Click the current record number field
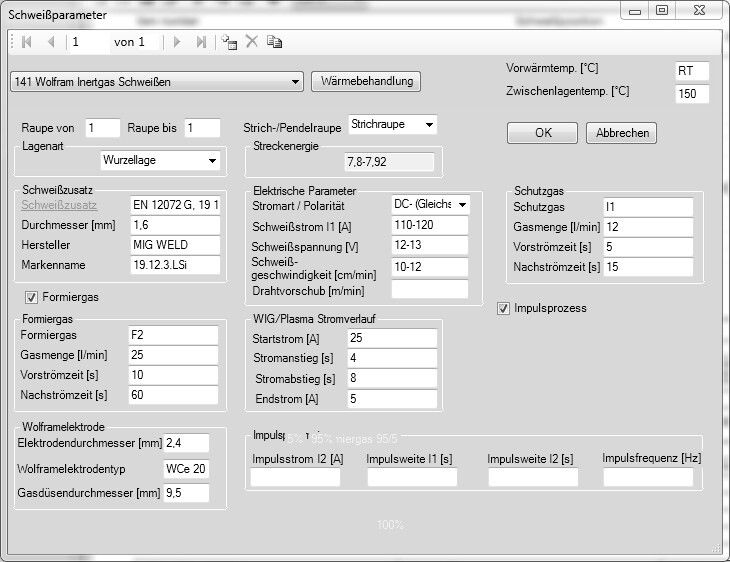730x562 pixels. coord(88,42)
